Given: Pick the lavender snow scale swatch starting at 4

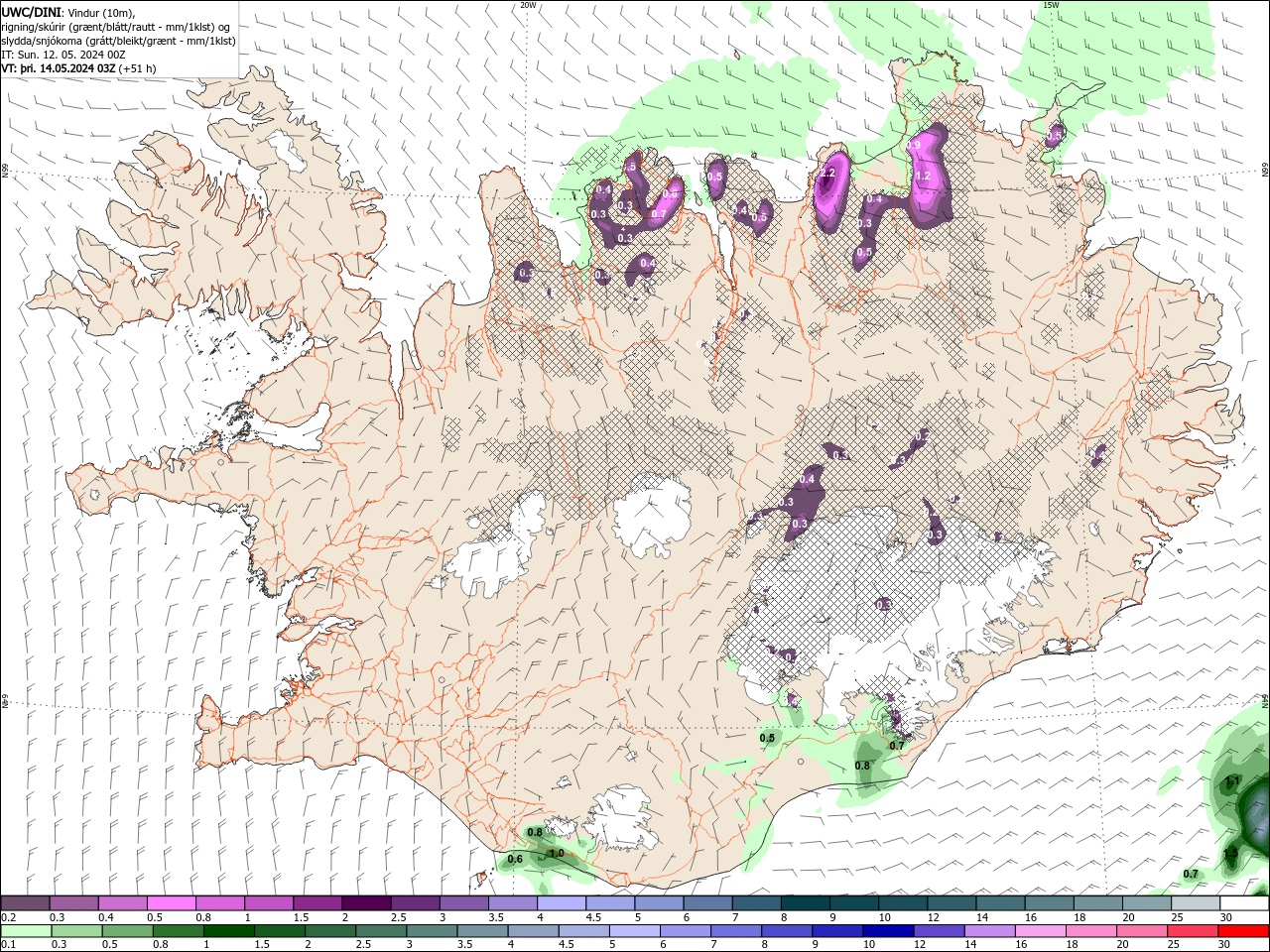Looking at the screenshot, I should [x=562, y=903].
